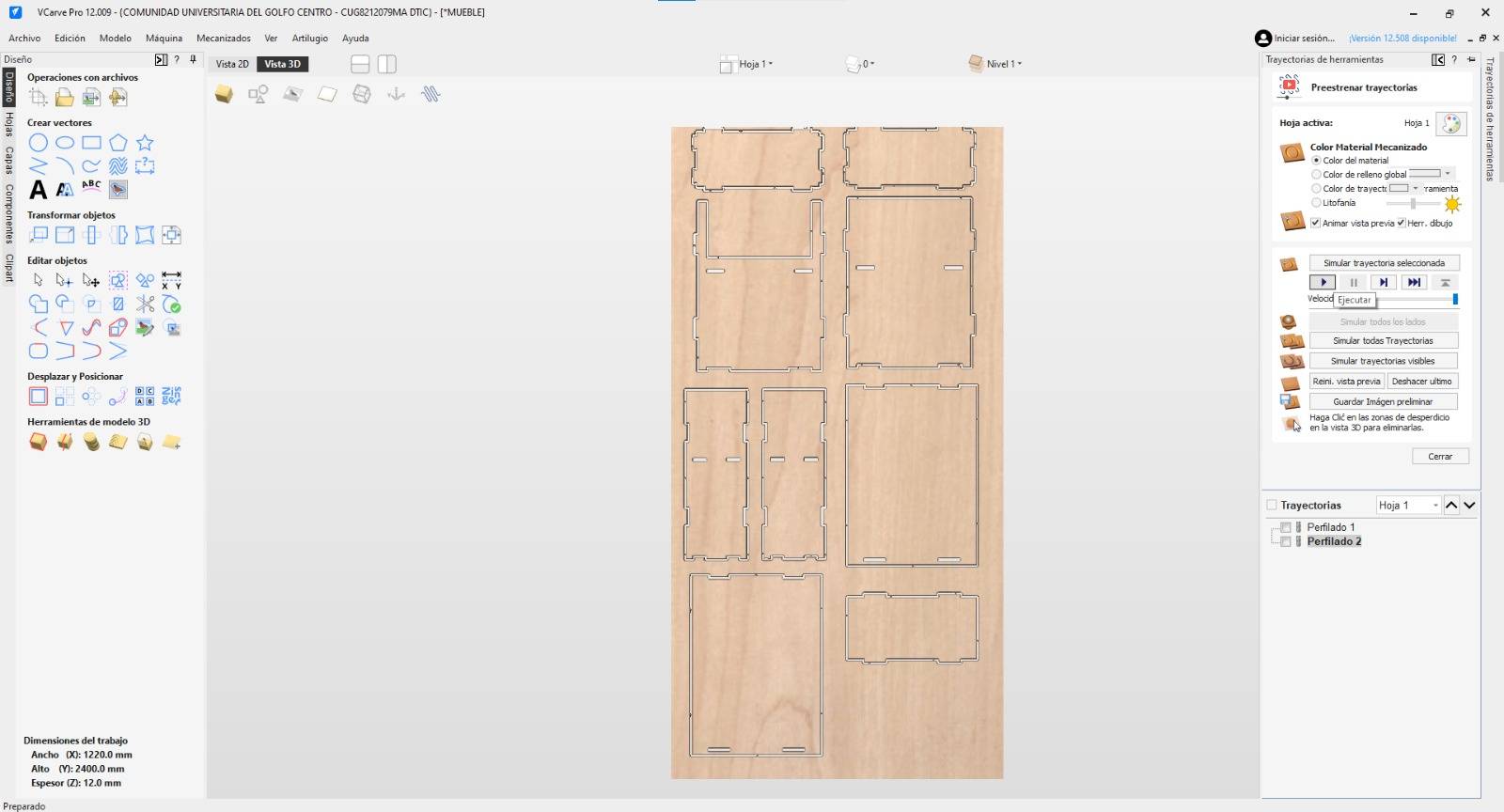Click Simular todas Trayectorias button

point(1384,341)
